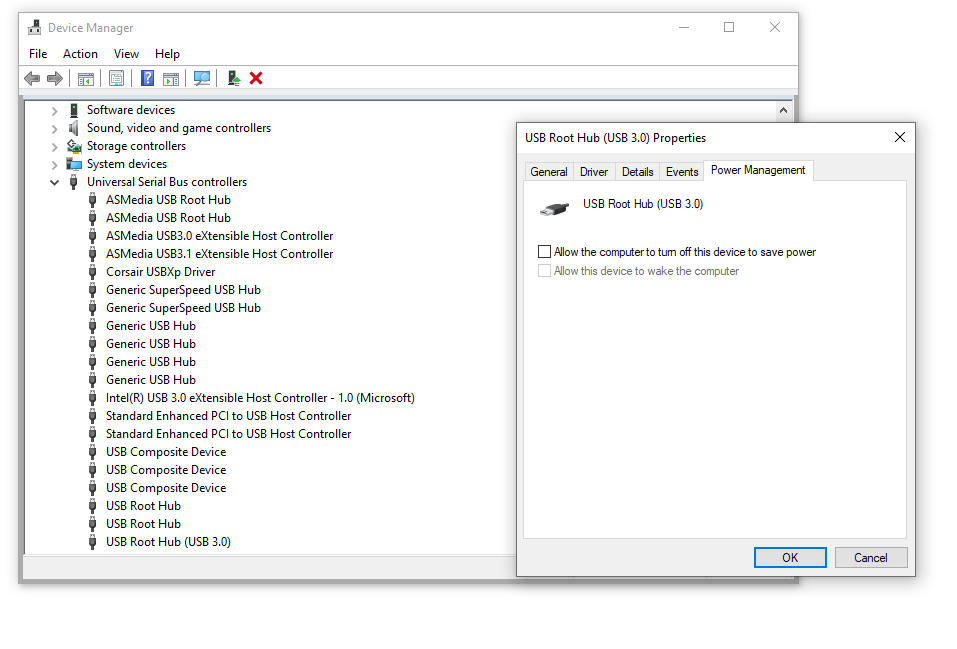Switch to the Driver tab

click(594, 172)
